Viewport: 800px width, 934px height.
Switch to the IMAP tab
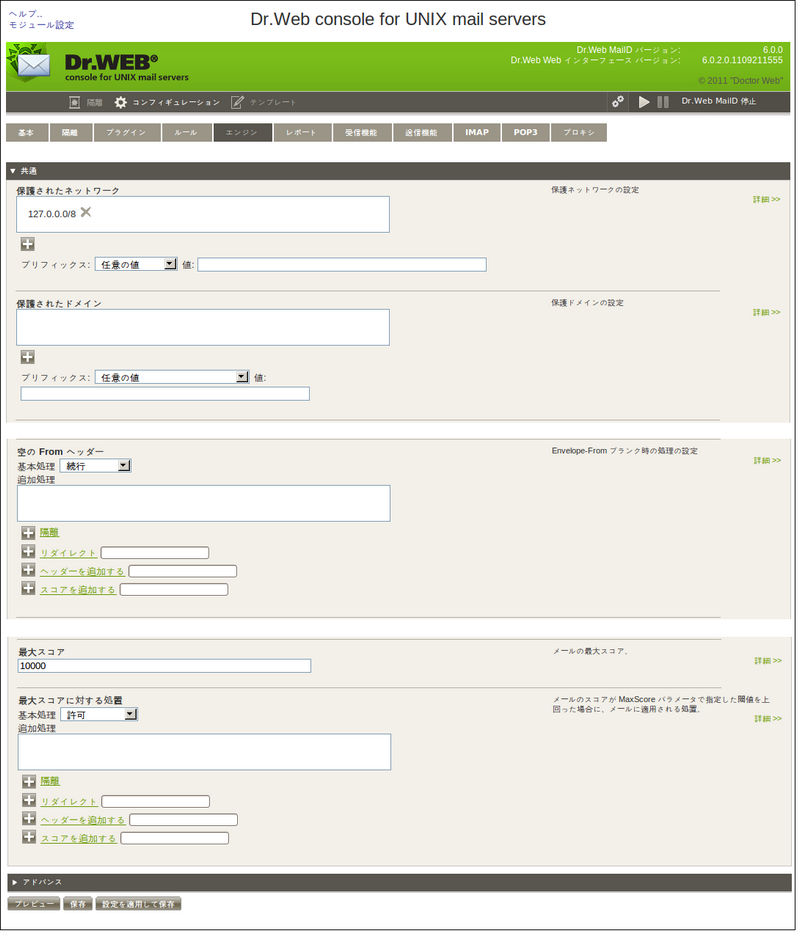pos(477,132)
